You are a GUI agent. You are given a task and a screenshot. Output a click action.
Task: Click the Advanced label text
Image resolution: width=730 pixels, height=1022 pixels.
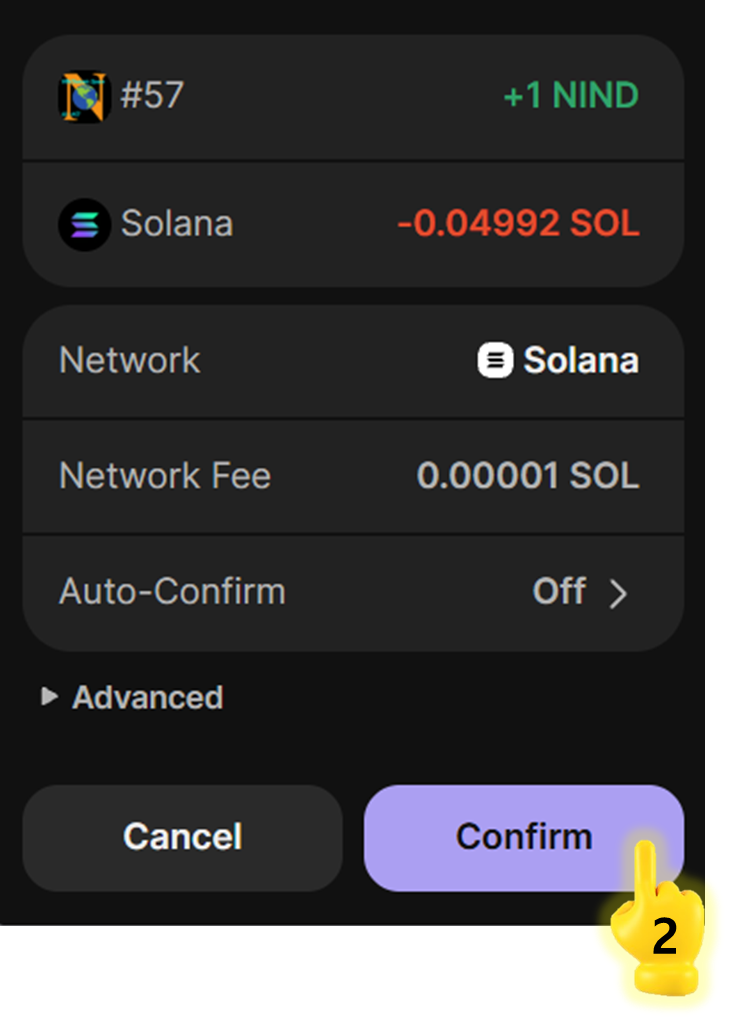[147, 697]
